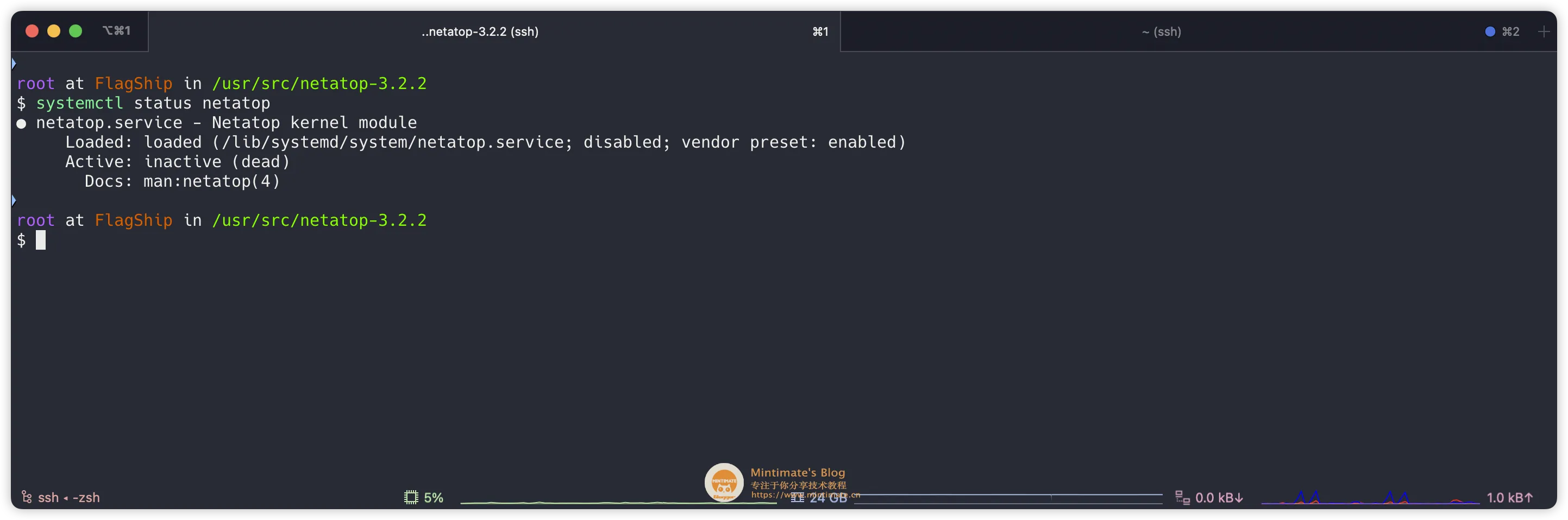This screenshot has width=1568, height=520.
Task: Click the 'Docs: man:netatop(4)' line
Action: [182, 181]
